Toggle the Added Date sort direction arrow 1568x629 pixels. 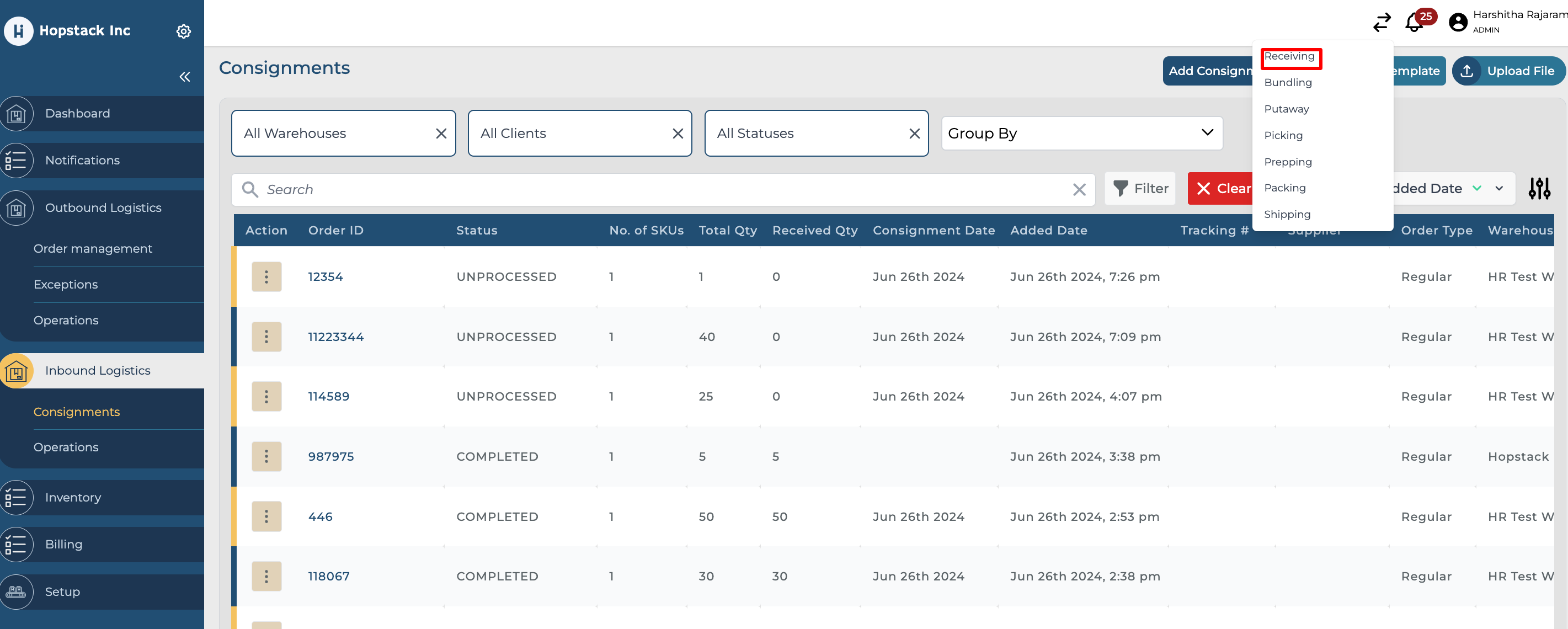point(1476,189)
